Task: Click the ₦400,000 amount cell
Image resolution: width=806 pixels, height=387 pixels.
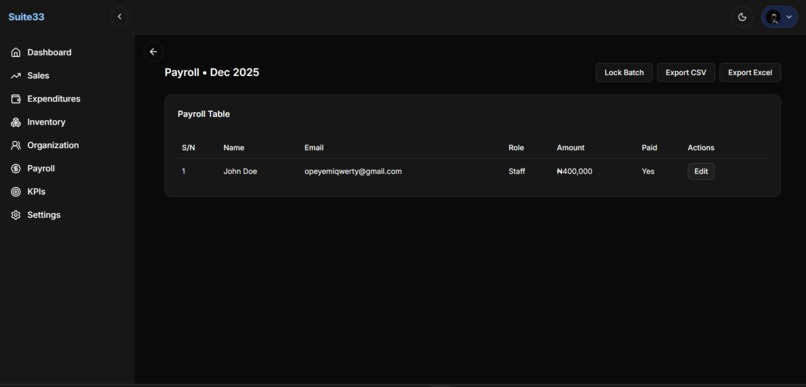Action: [x=575, y=172]
